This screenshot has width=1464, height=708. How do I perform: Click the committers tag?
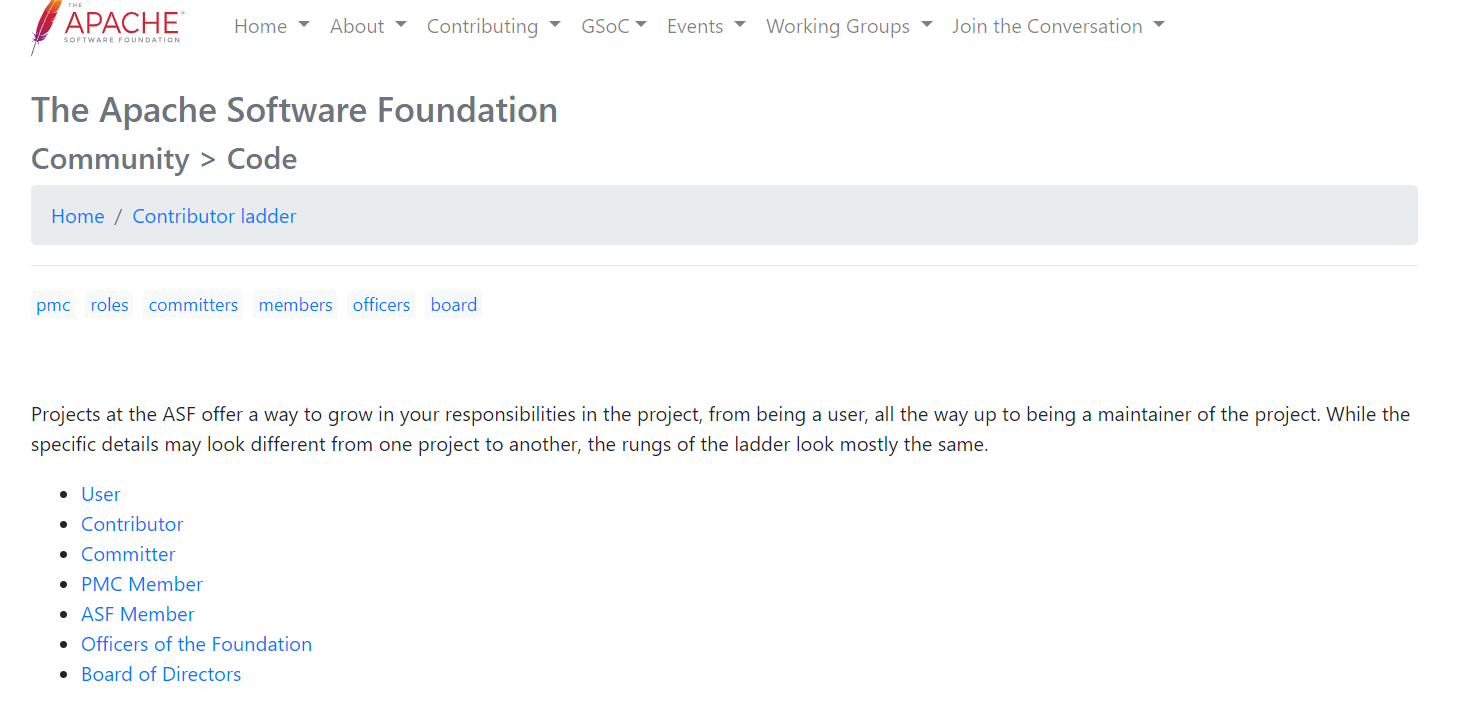pyautogui.click(x=193, y=305)
